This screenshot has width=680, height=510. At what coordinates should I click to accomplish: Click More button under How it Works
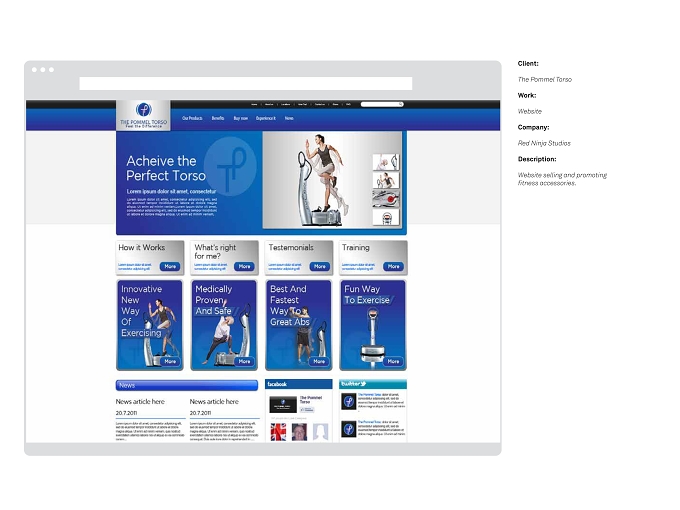click(x=170, y=266)
